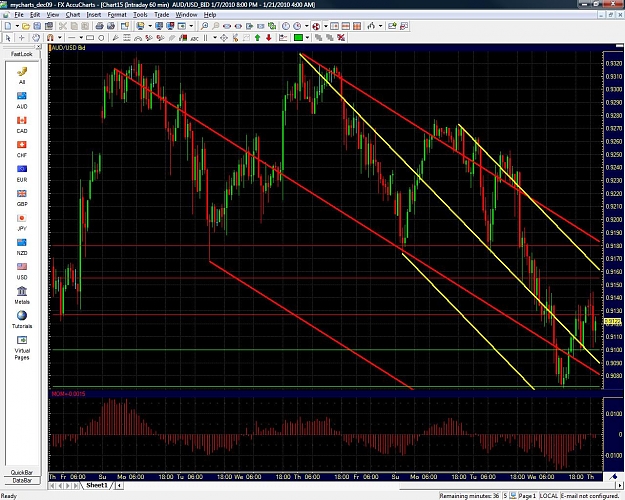Click the horizontal scrollbar left arrow
625x500 pixels.
tap(119, 486)
